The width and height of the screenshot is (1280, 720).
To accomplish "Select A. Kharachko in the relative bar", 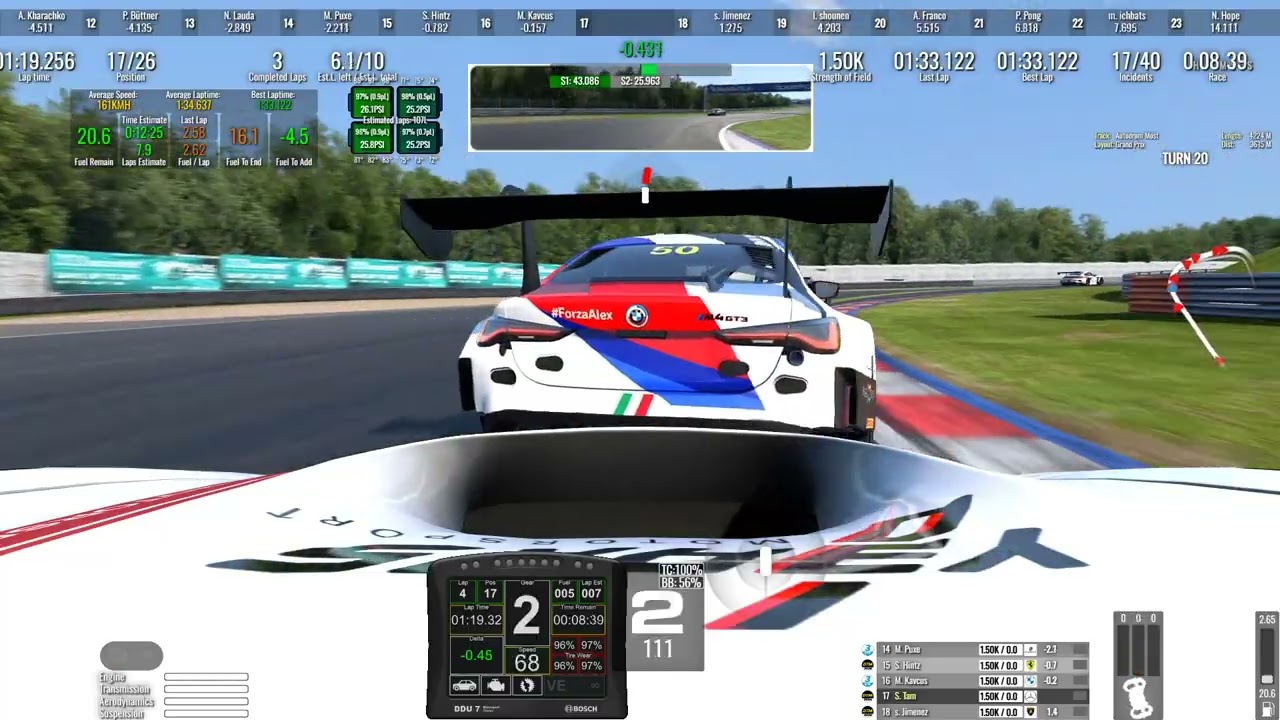I will (41, 22).
